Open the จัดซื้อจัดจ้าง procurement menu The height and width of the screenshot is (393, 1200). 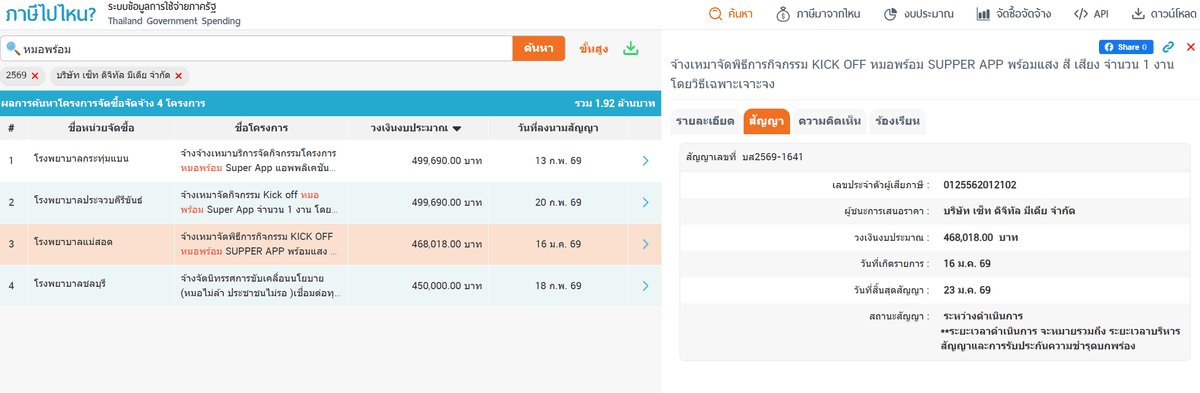1013,14
